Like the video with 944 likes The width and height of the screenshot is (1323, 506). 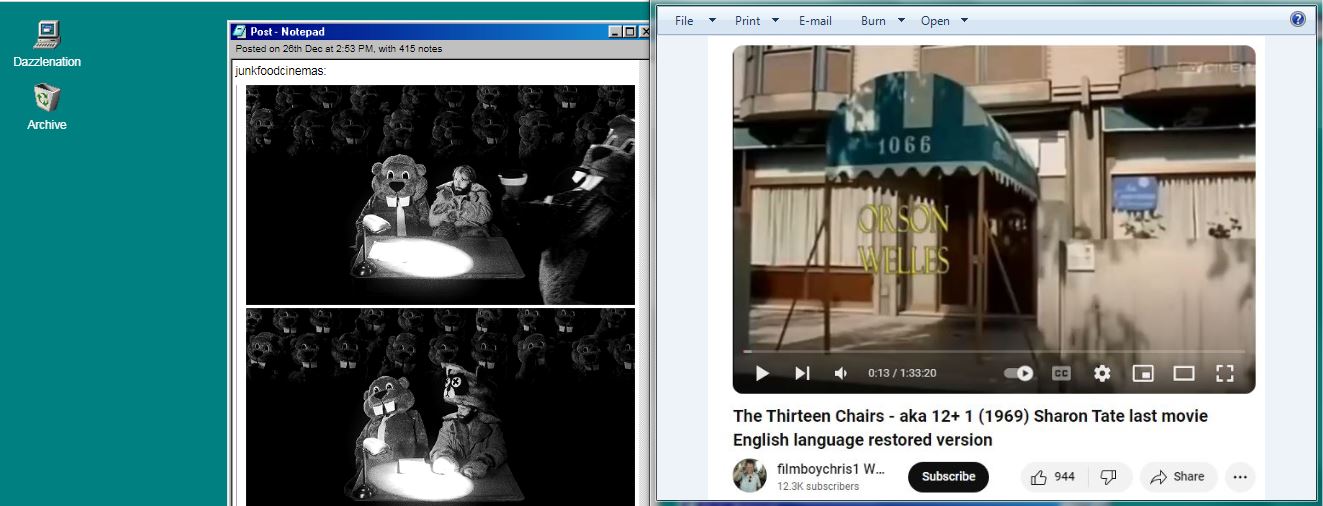[1053, 477]
